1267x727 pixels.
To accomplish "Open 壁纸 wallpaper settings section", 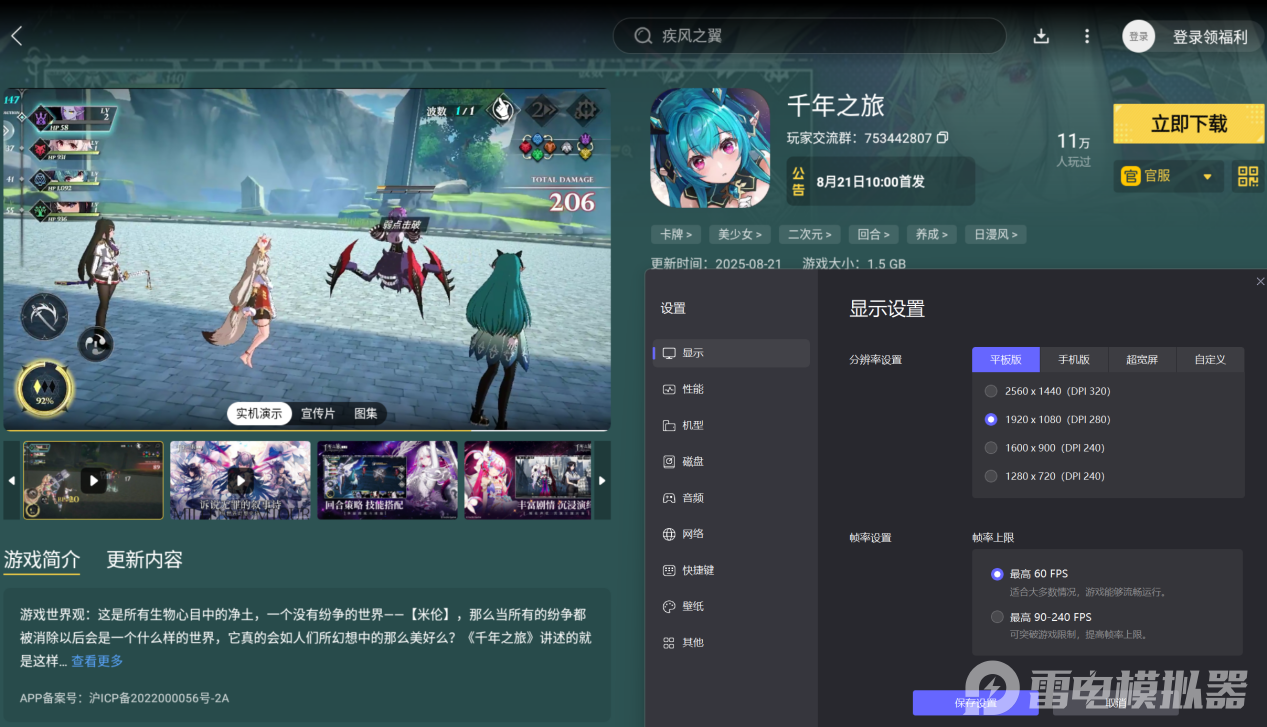I will (731, 606).
